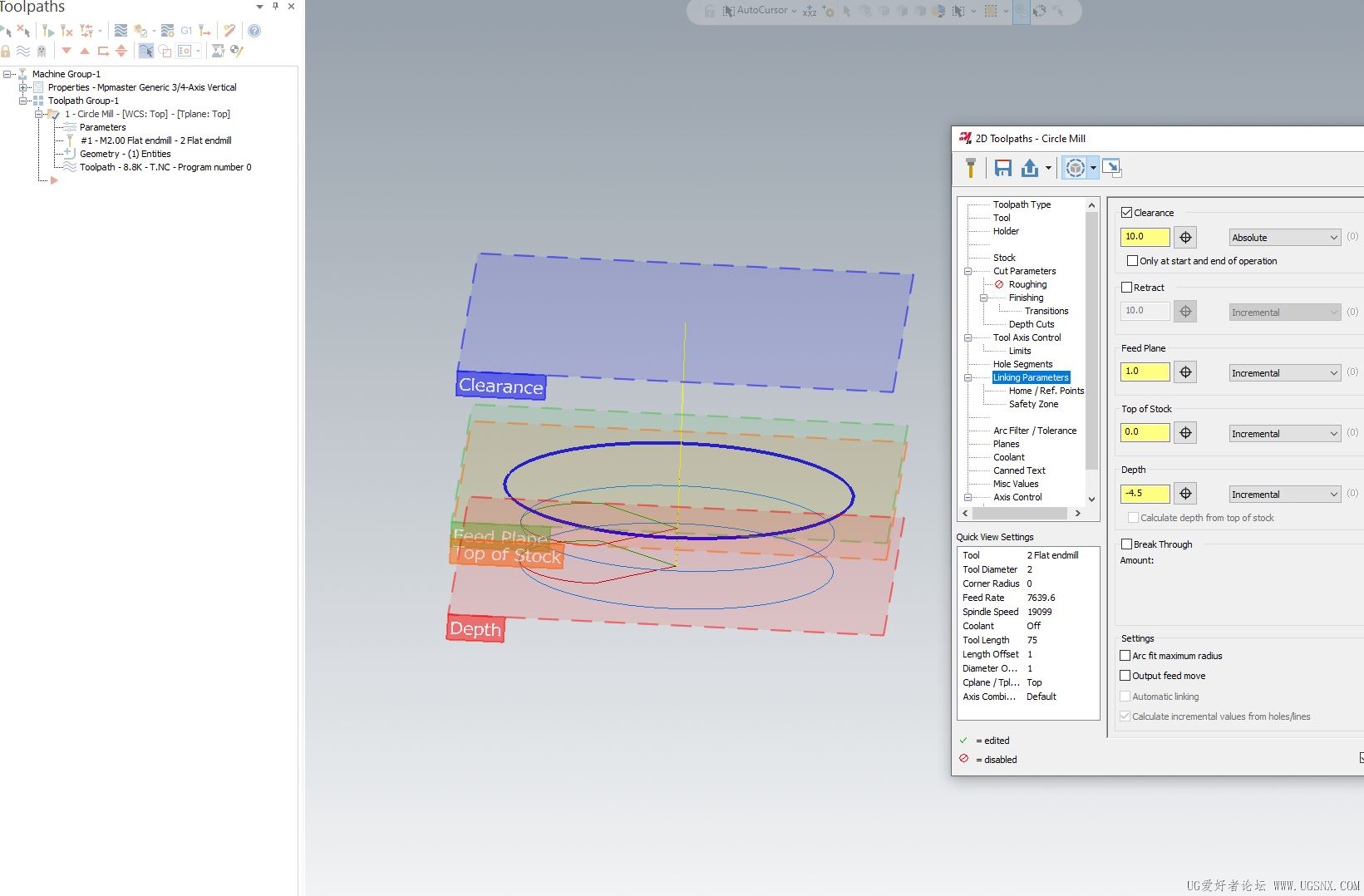Open the Clearance Absolute dropdown
Screen dimensions: 1364x896
(1285, 238)
